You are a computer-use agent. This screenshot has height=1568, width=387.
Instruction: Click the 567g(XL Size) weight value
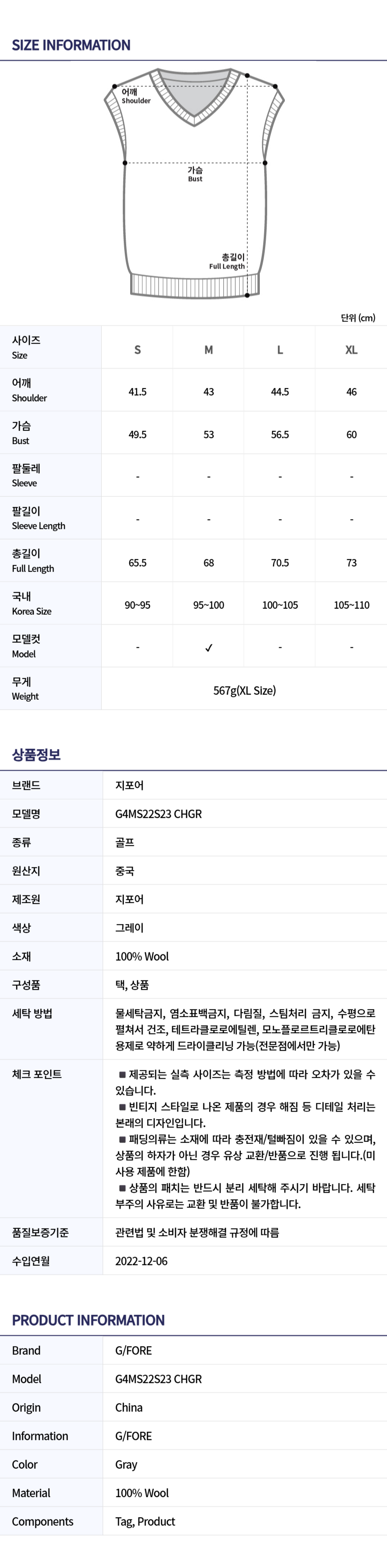pyautogui.click(x=244, y=690)
